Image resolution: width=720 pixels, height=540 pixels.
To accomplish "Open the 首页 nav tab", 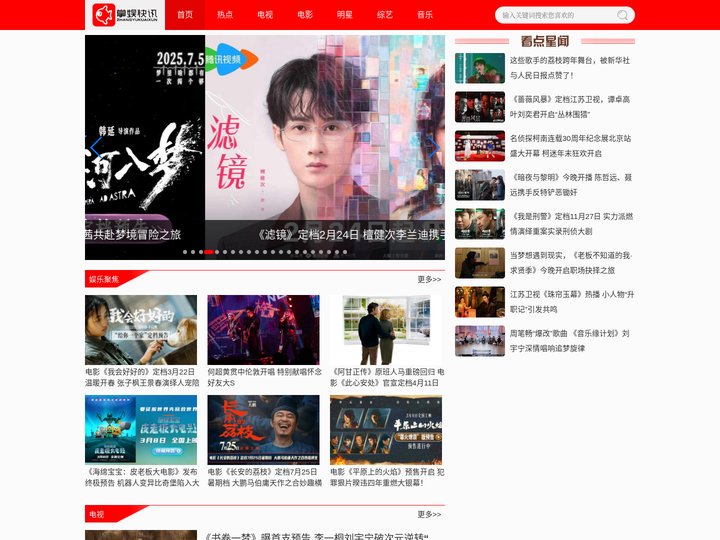I will point(185,15).
